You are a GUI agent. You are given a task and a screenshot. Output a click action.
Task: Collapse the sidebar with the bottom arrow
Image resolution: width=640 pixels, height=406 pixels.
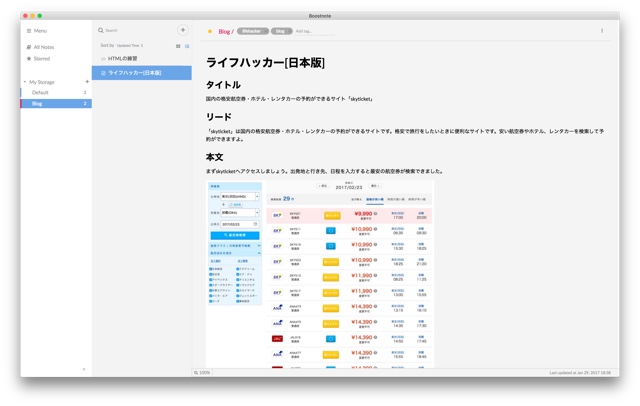coord(84,369)
